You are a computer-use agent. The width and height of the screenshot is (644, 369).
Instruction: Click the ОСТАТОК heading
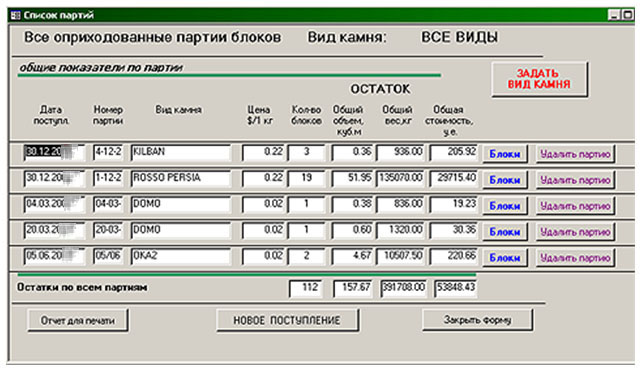(380, 89)
